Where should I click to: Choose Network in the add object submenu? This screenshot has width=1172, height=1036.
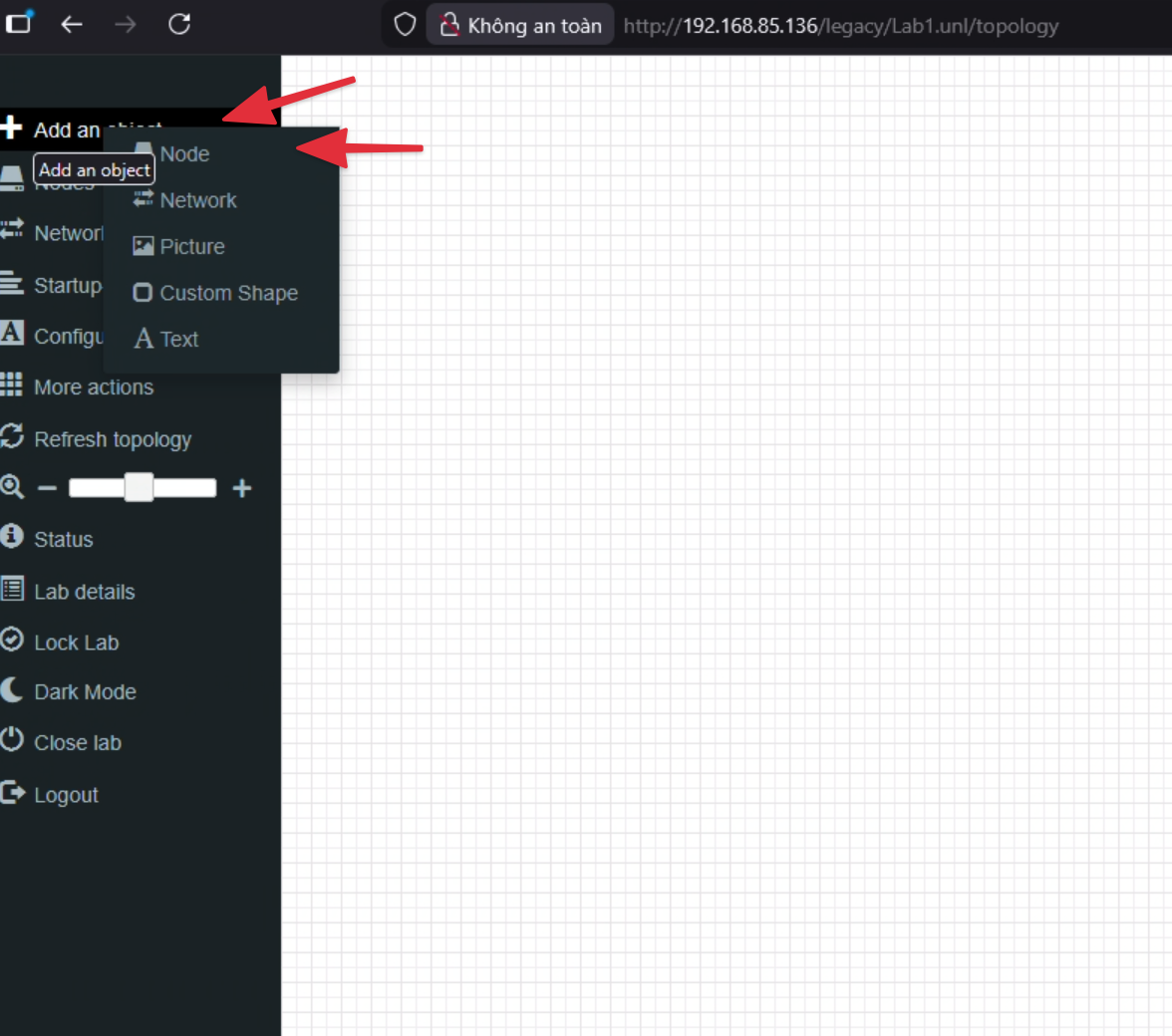point(197,200)
